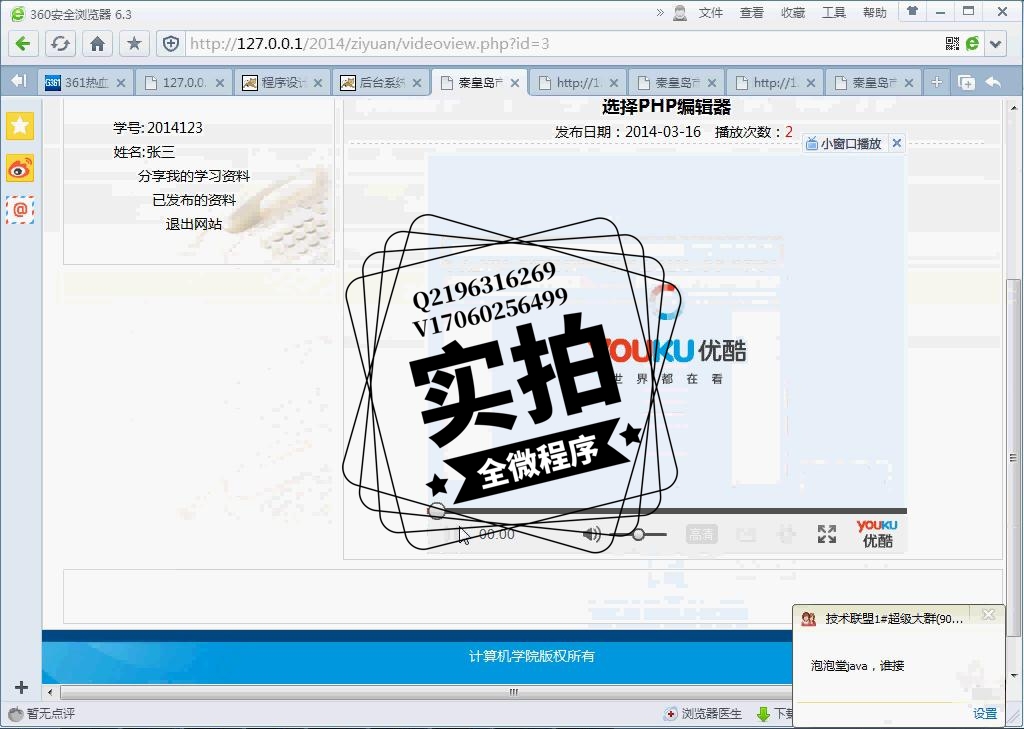Open the shield security icon by address bar
This screenshot has height=729, width=1024.
170,44
